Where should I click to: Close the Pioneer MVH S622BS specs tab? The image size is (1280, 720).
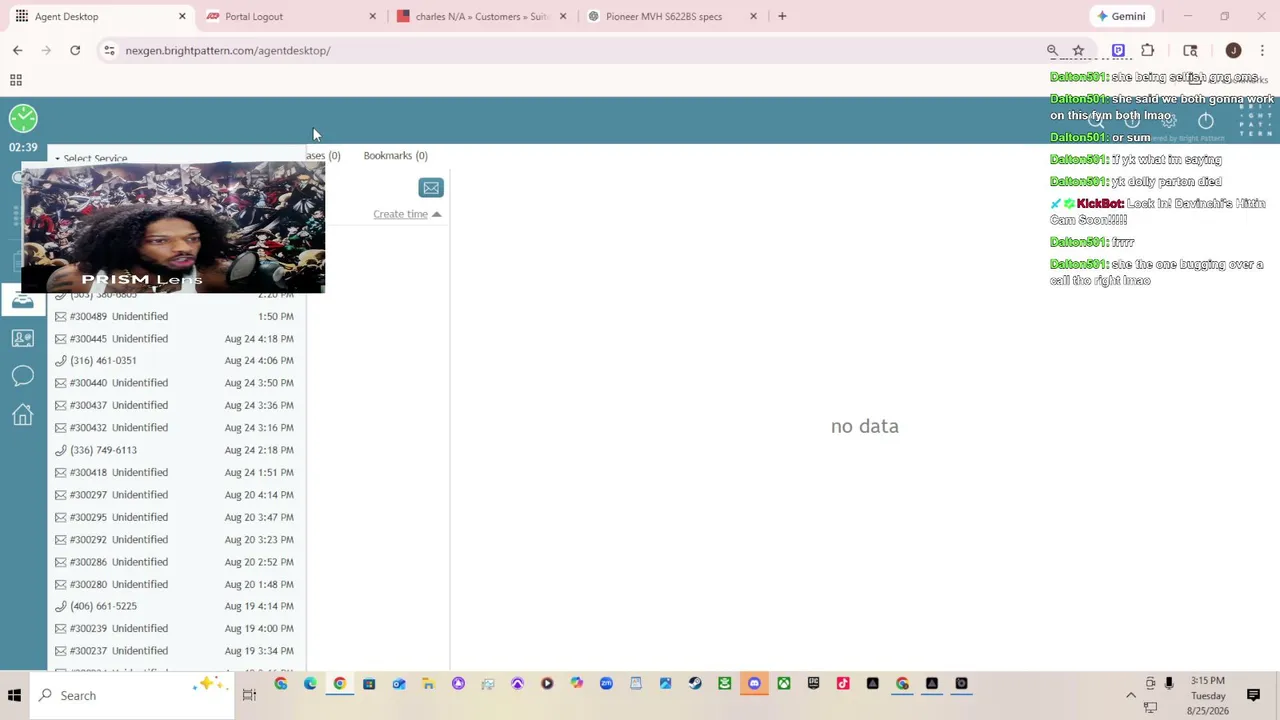coord(754,16)
